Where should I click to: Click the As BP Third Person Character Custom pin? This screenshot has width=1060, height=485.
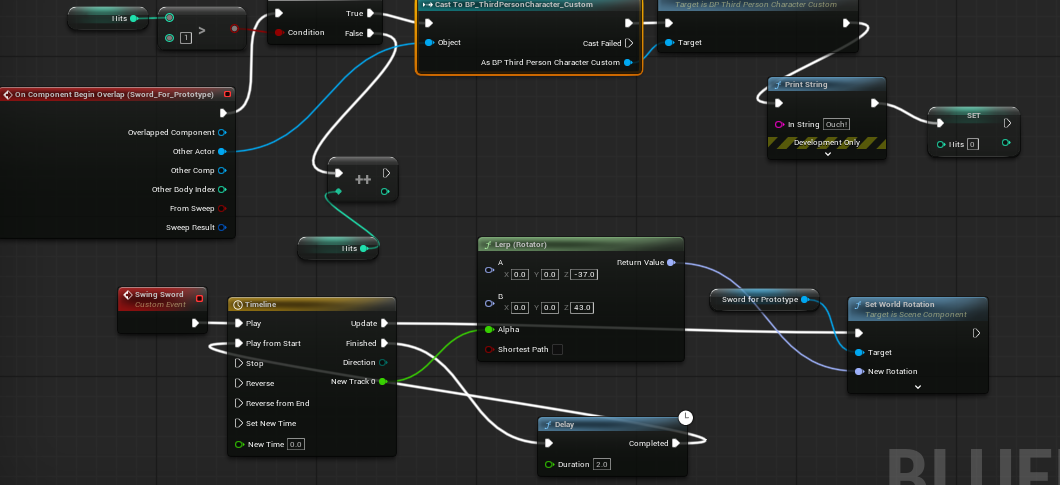click(x=628, y=62)
